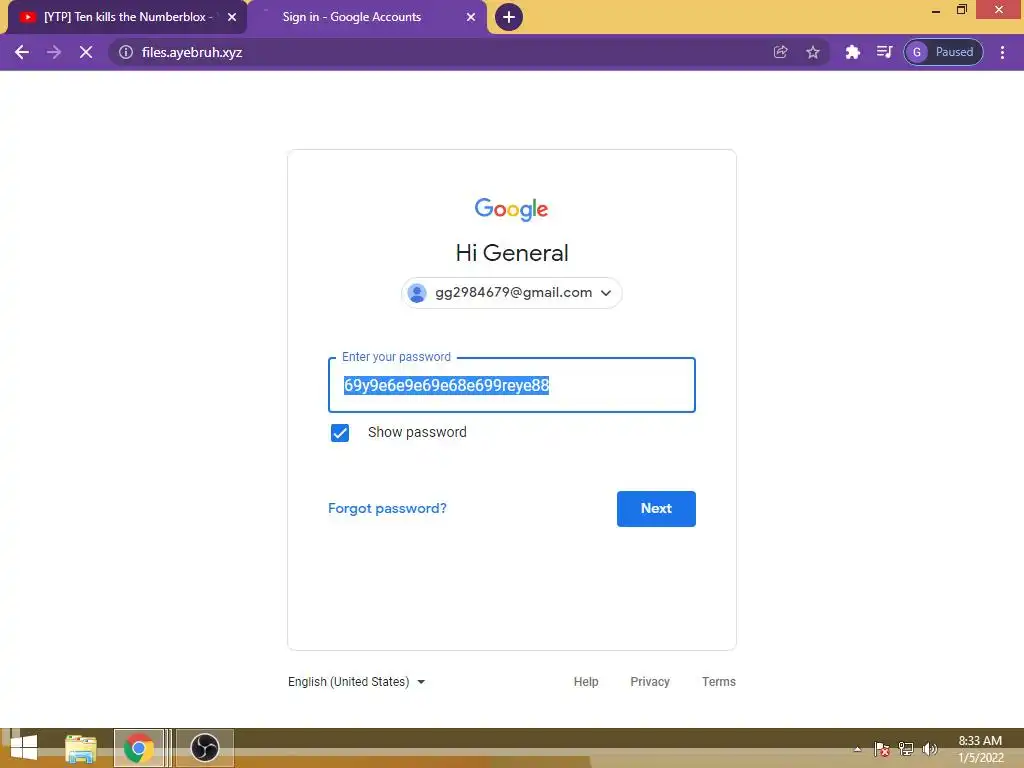
Task: Close the YTP Numberblox tab
Action: coord(232,17)
